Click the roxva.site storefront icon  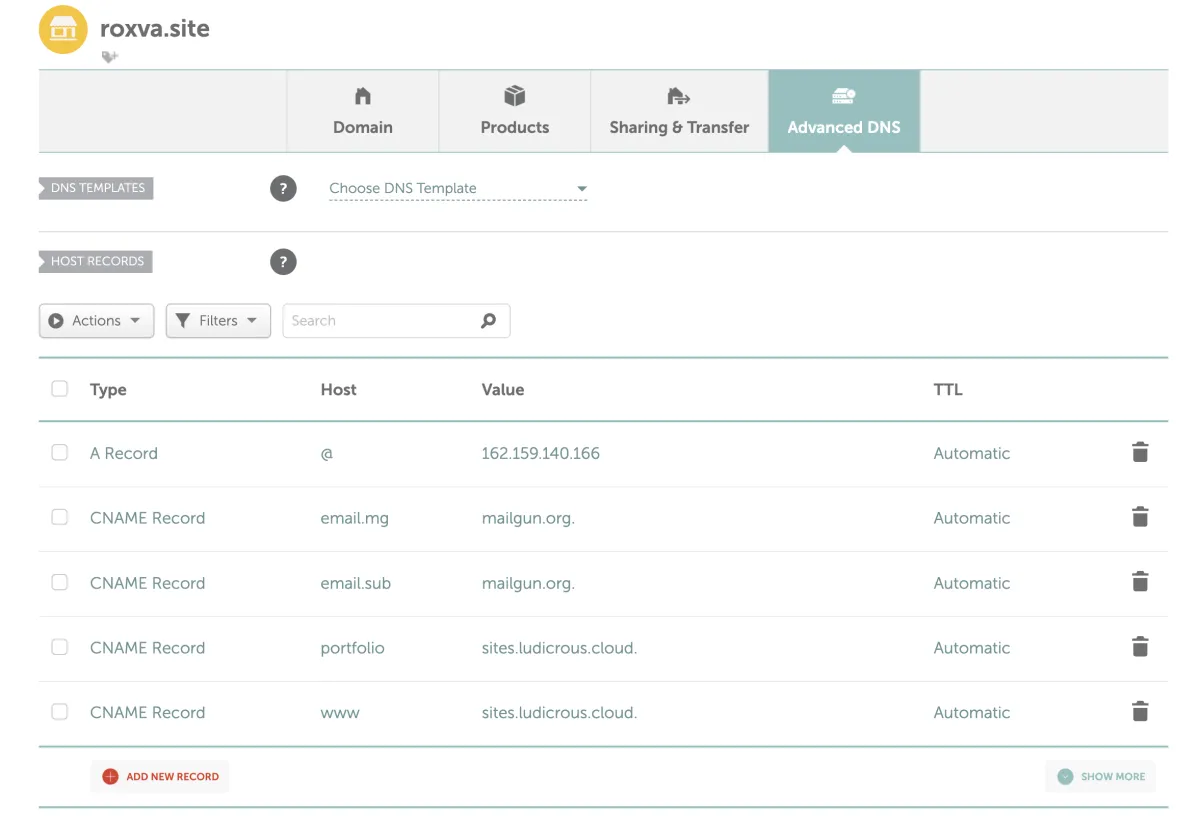click(x=63, y=30)
